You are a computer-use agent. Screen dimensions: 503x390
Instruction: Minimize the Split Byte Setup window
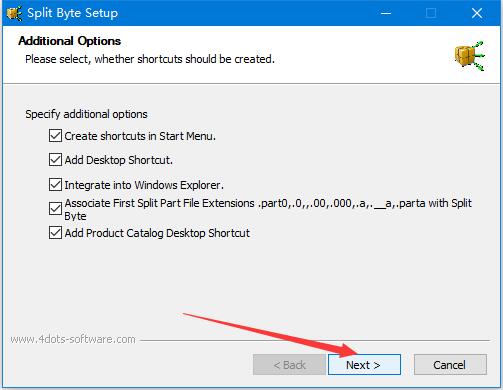[386, 13]
